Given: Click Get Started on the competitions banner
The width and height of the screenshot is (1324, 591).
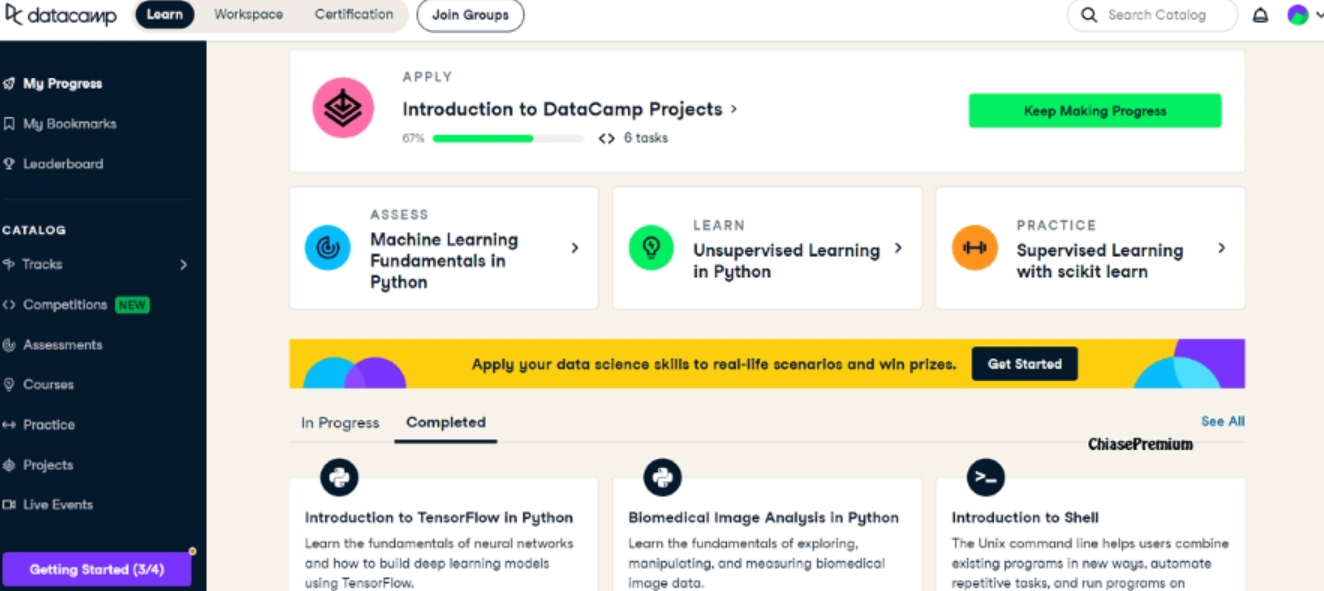Looking at the screenshot, I should [x=1024, y=363].
